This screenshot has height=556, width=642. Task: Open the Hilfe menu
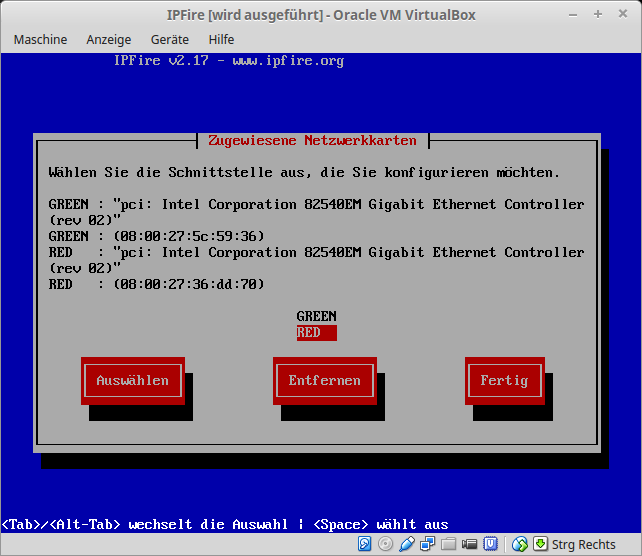pyautogui.click(x=221, y=39)
